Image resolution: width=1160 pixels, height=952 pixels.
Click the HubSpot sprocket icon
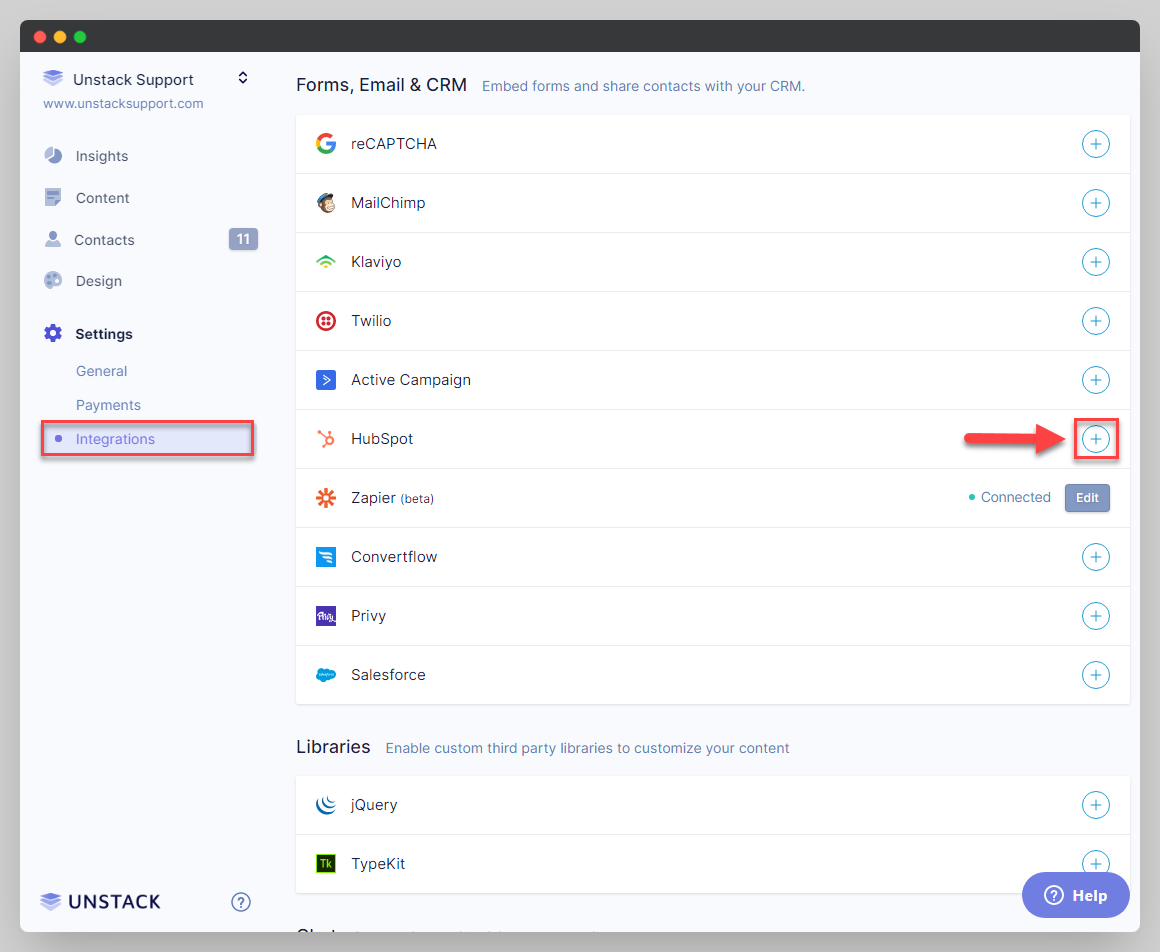click(x=325, y=438)
